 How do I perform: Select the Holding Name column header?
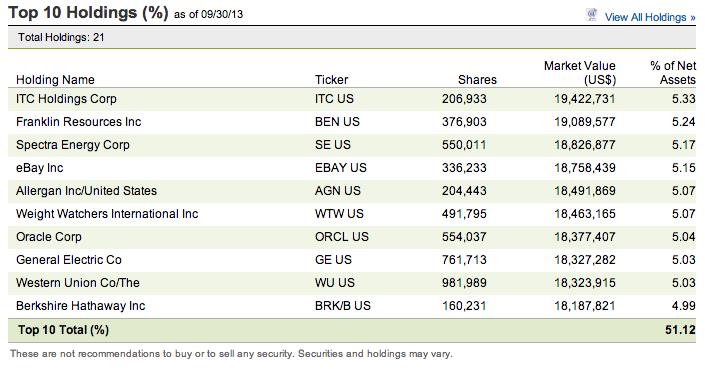point(55,80)
